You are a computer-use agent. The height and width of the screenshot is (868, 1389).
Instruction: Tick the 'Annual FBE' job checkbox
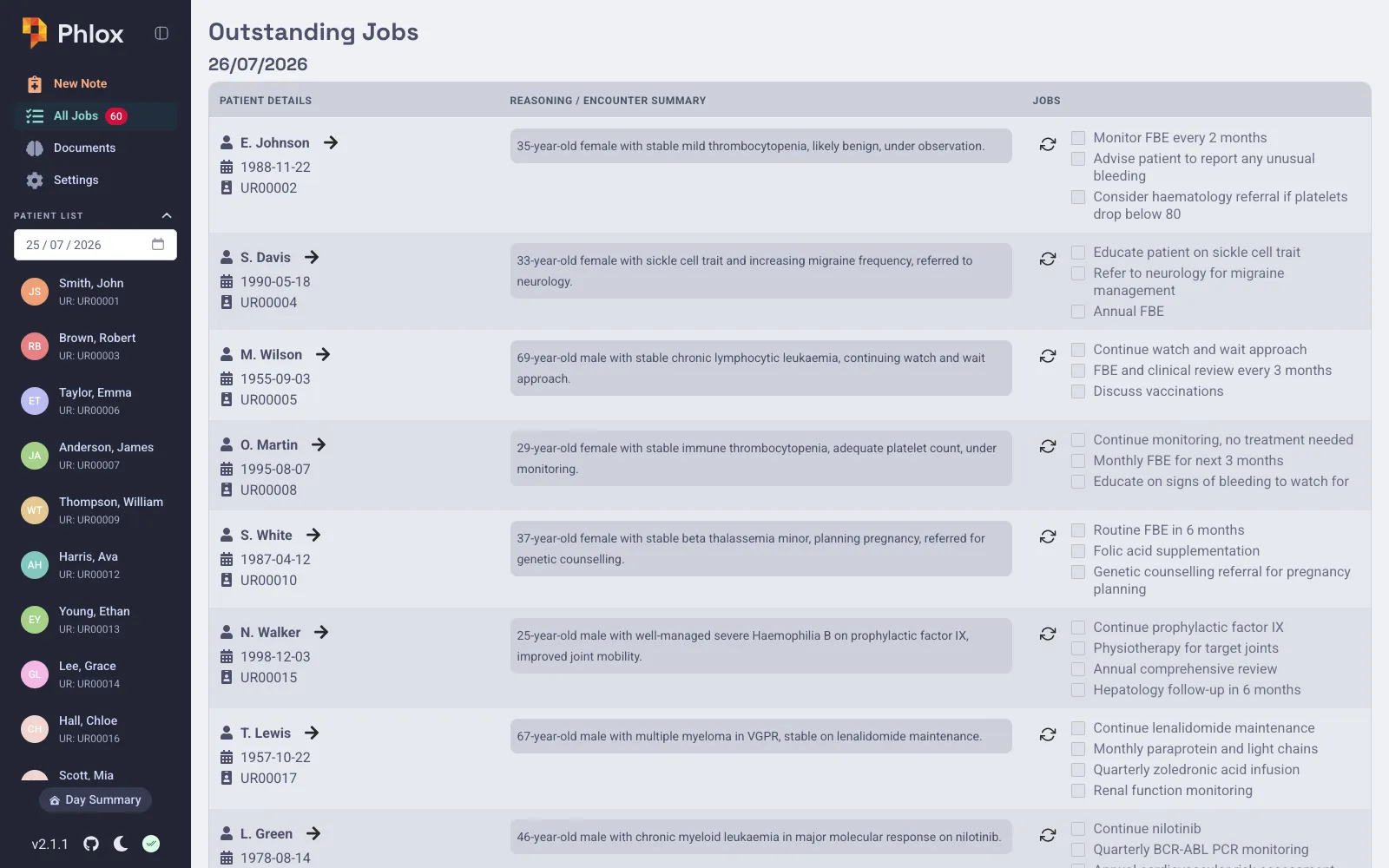(1078, 312)
